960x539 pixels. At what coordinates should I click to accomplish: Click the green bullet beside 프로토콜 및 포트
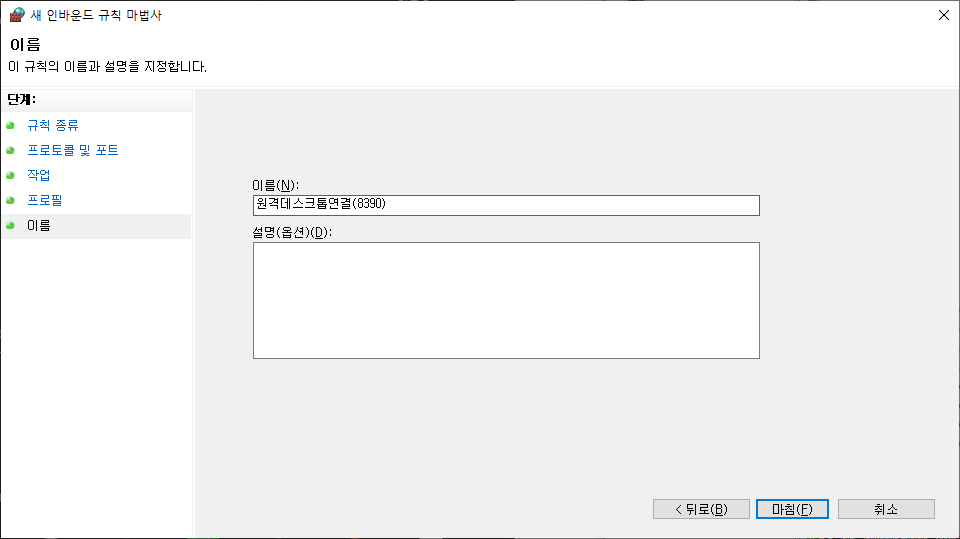[x=10, y=151]
